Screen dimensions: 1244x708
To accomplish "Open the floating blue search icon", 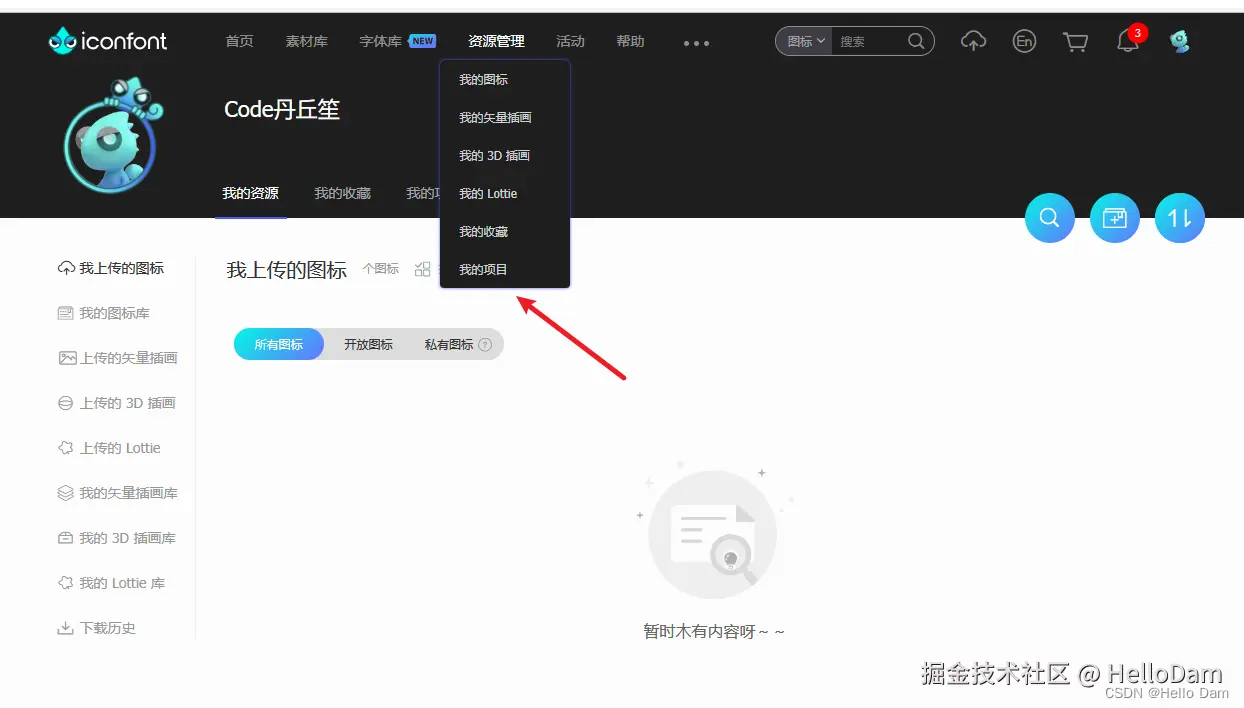I will point(1049,217).
